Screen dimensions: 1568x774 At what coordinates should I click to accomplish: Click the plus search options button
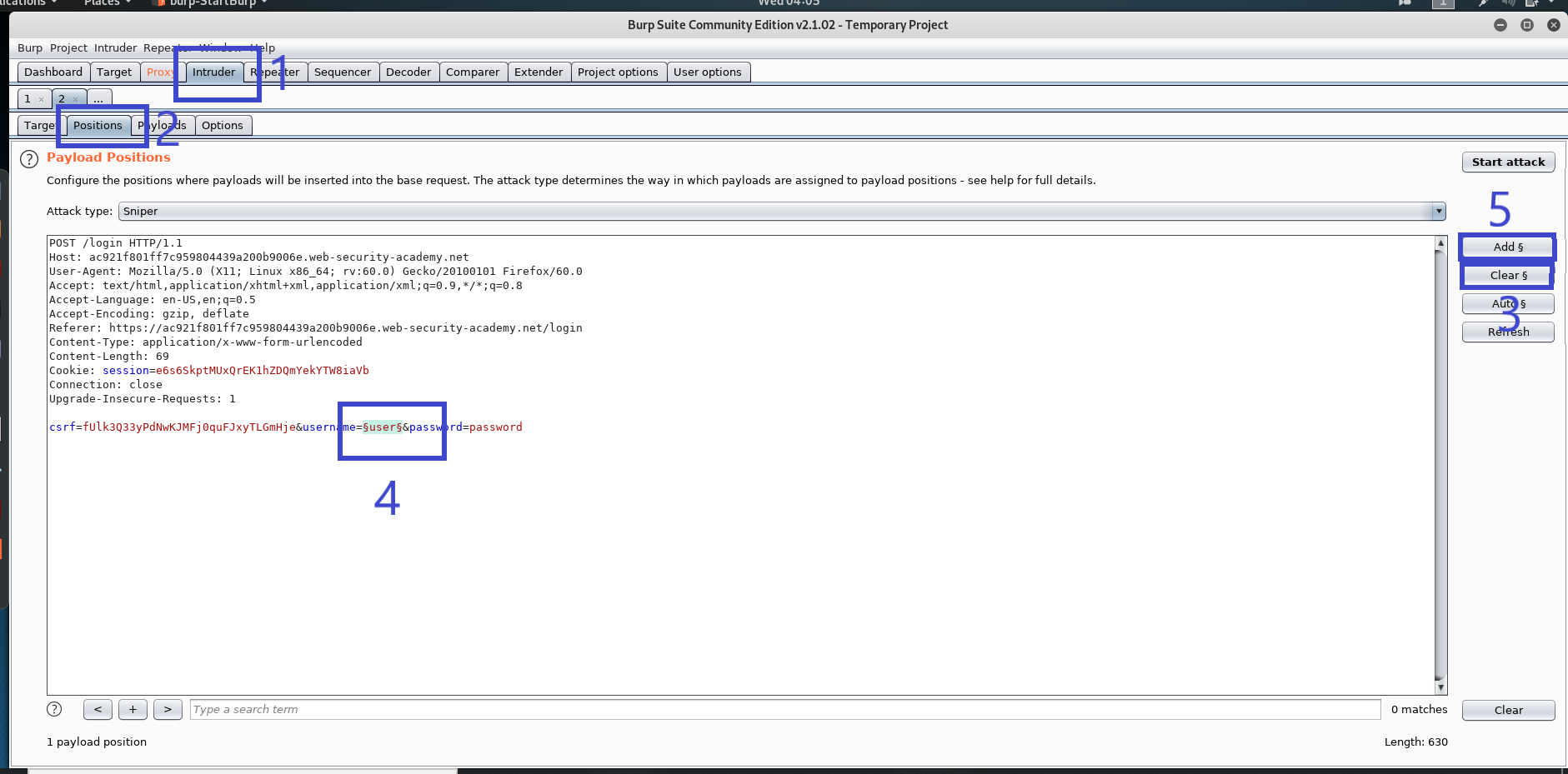(x=133, y=710)
